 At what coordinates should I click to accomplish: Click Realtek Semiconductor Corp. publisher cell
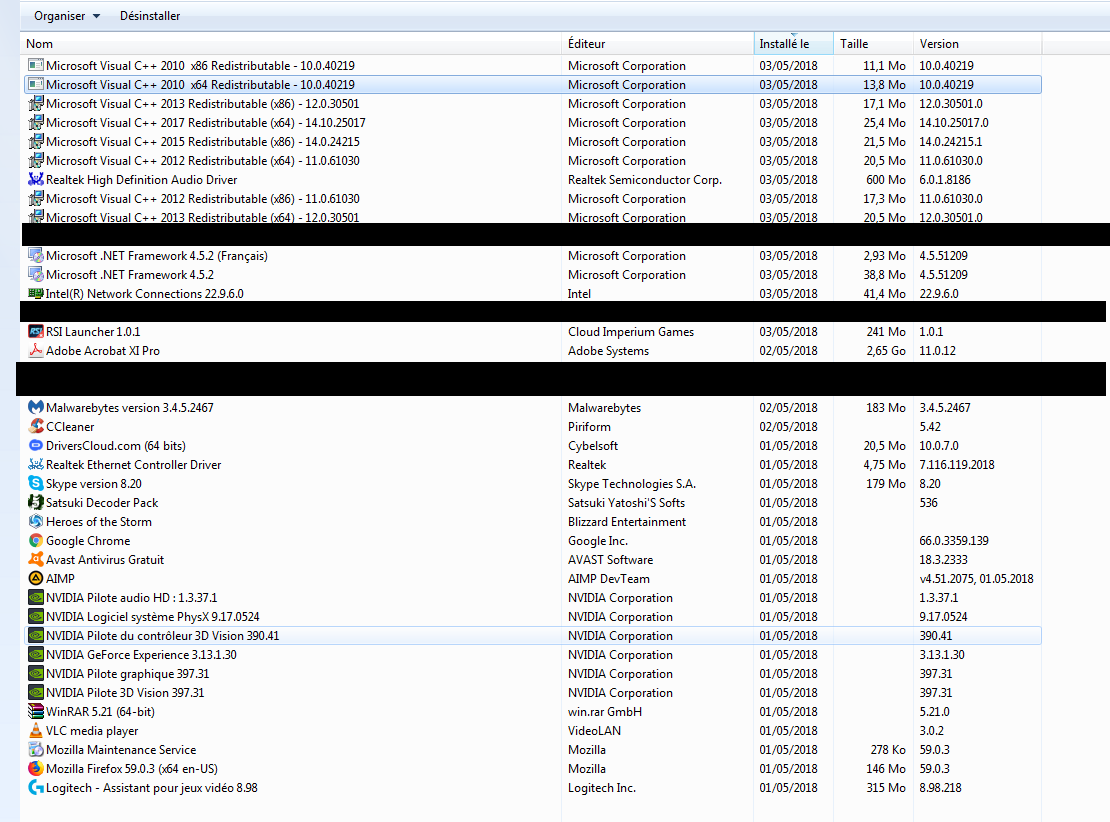click(645, 179)
